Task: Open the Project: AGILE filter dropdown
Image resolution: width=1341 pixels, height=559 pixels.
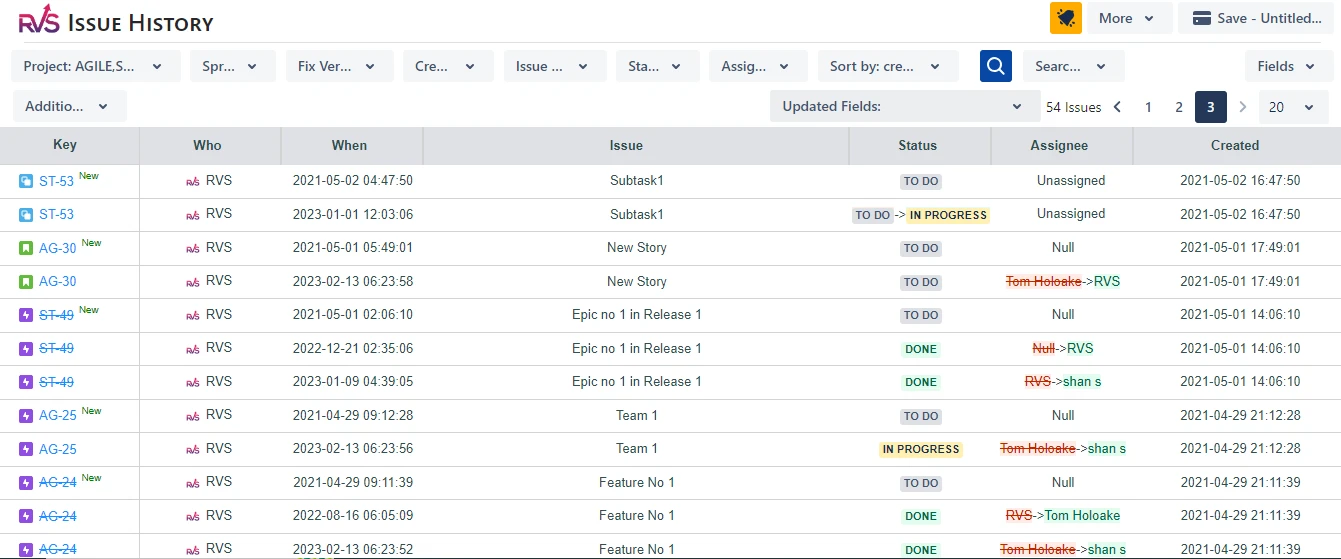Action: click(96, 66)
